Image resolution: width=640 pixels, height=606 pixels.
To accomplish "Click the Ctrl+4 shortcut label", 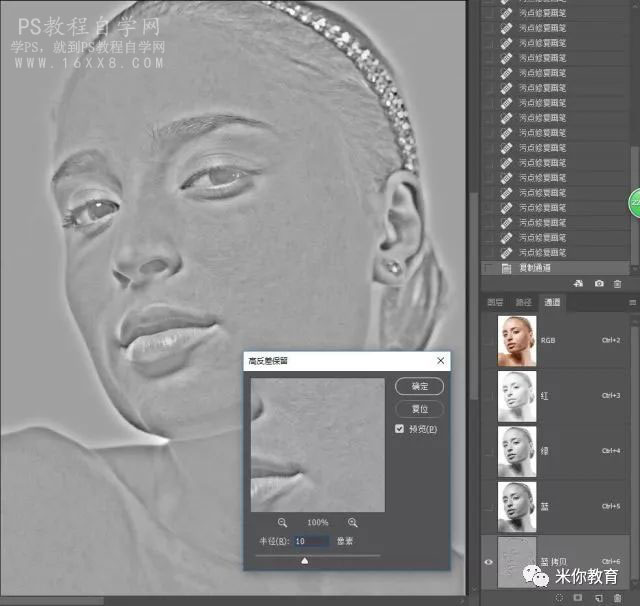I will point(611,451).
